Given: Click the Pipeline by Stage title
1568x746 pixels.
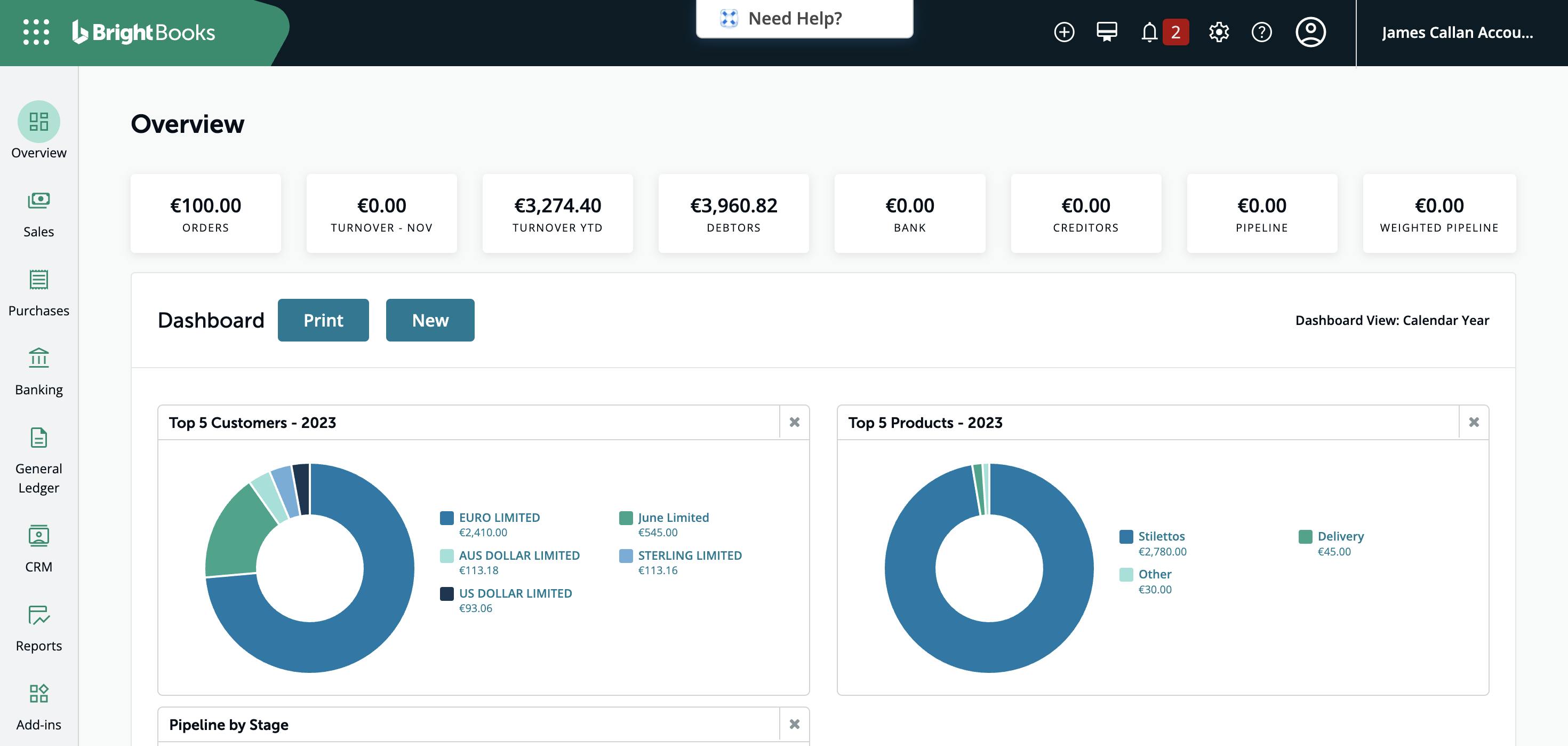Looking at the screenshot, I should (229, 725).
